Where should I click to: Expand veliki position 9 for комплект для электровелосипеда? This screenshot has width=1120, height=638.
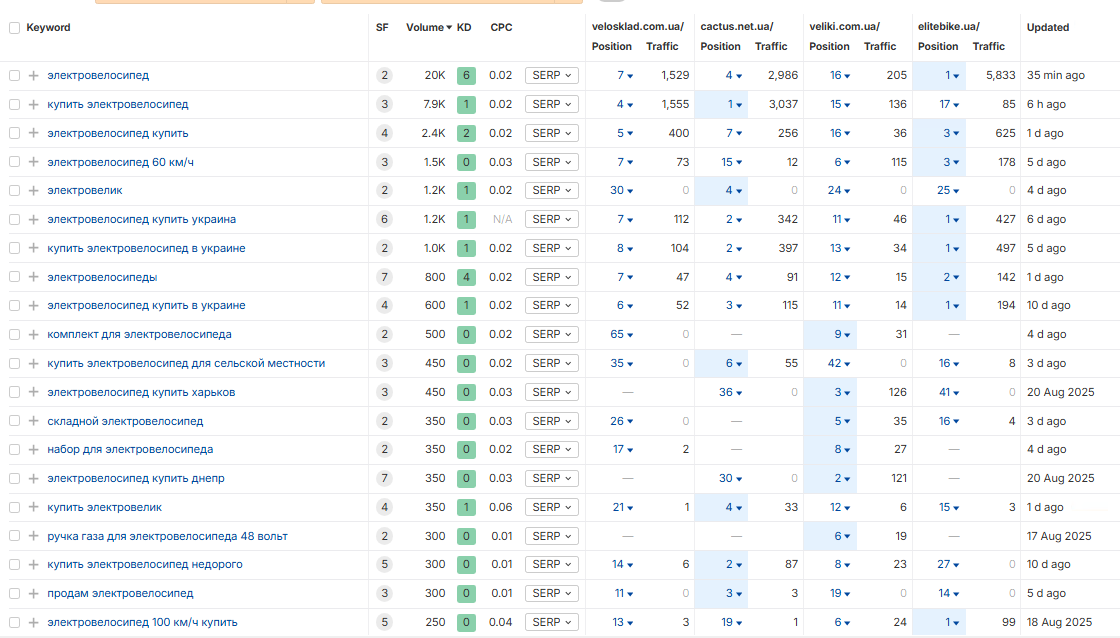click(842, 334)
